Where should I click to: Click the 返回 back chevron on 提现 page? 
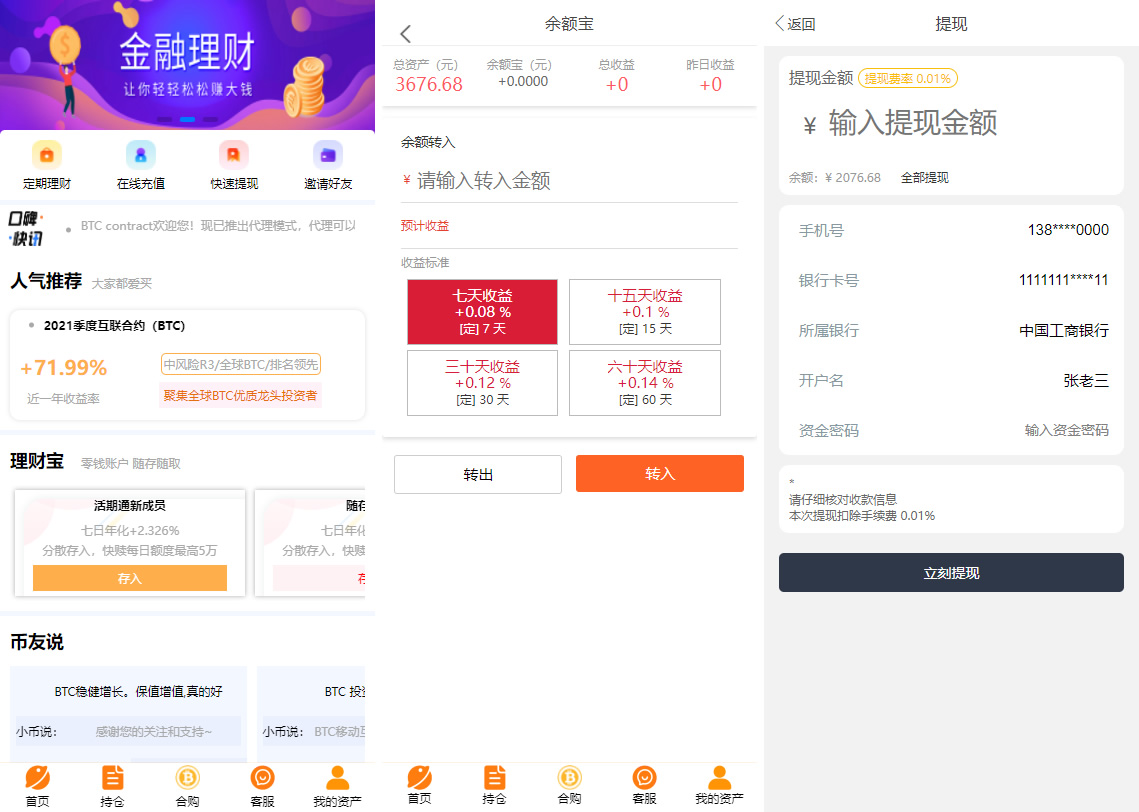[x=781, y=24]
